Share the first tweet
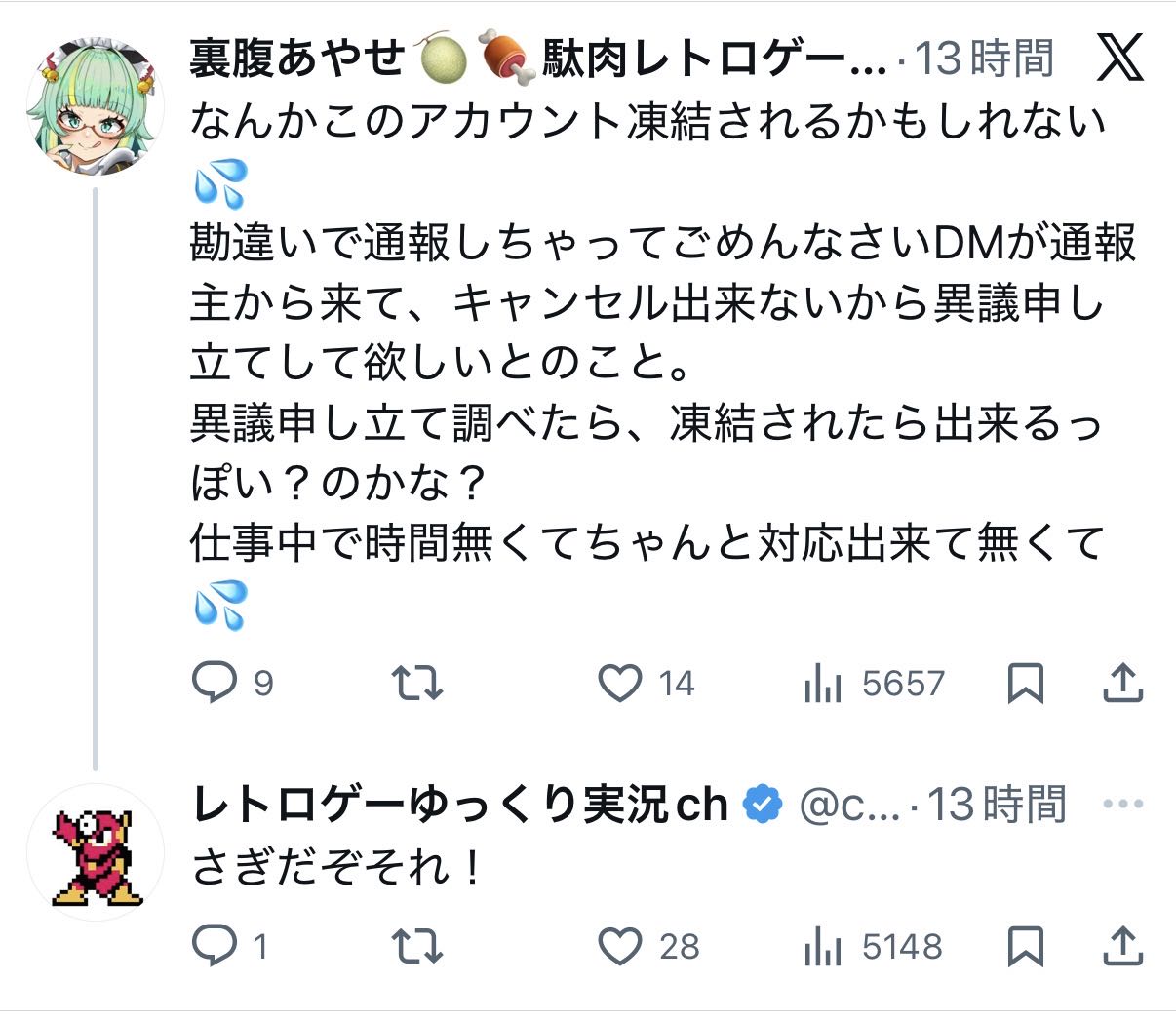The image size is (1176, 1023). [x=1122, y=683]
